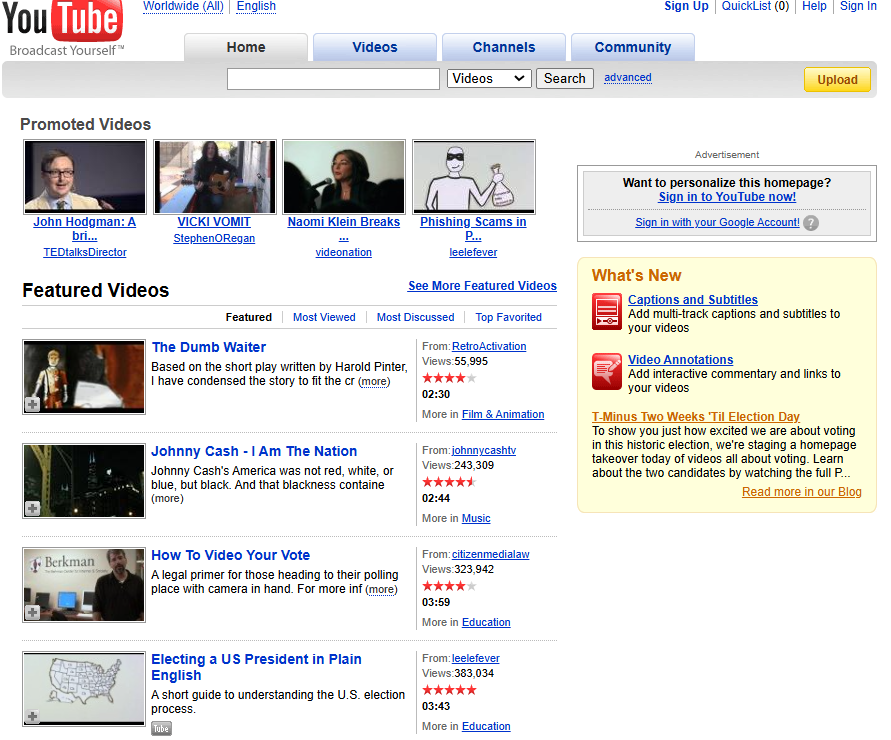Open the Community tab
891x740 pixels.
point(633,47)
